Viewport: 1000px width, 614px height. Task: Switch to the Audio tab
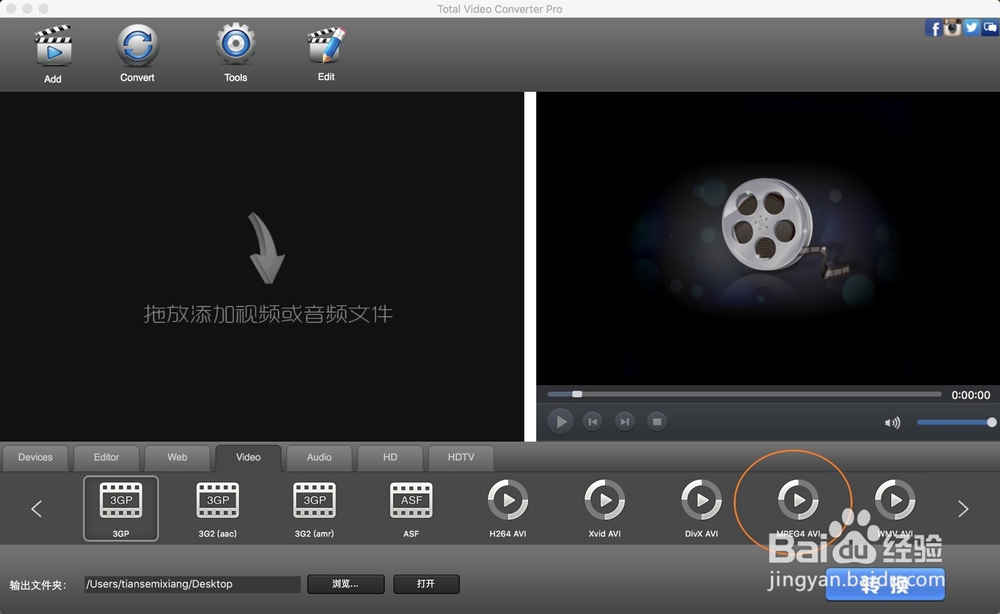coord(319,457)
